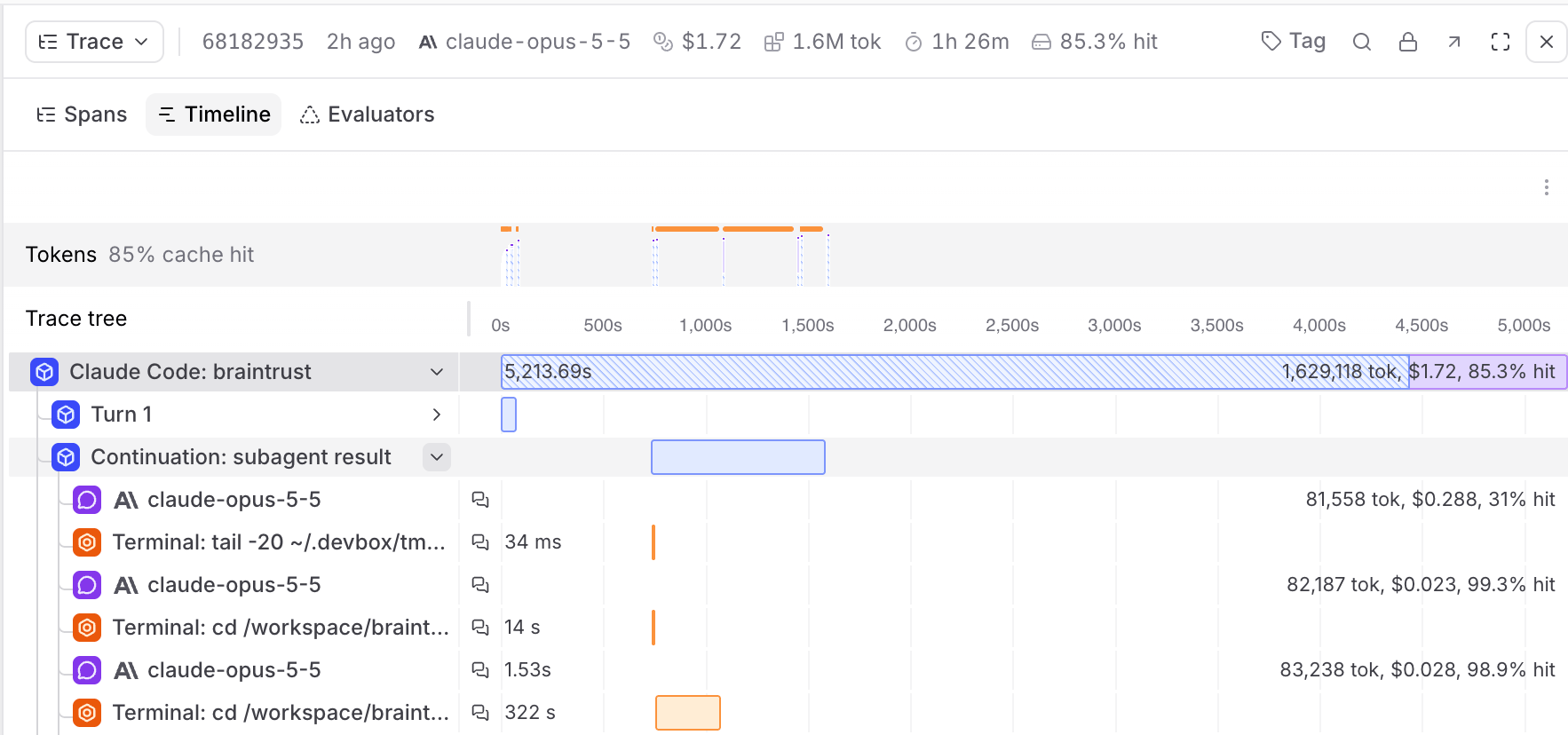Open thread icon on 81,558 tok row
This screenshot has height=735, width=1568.
480,500
